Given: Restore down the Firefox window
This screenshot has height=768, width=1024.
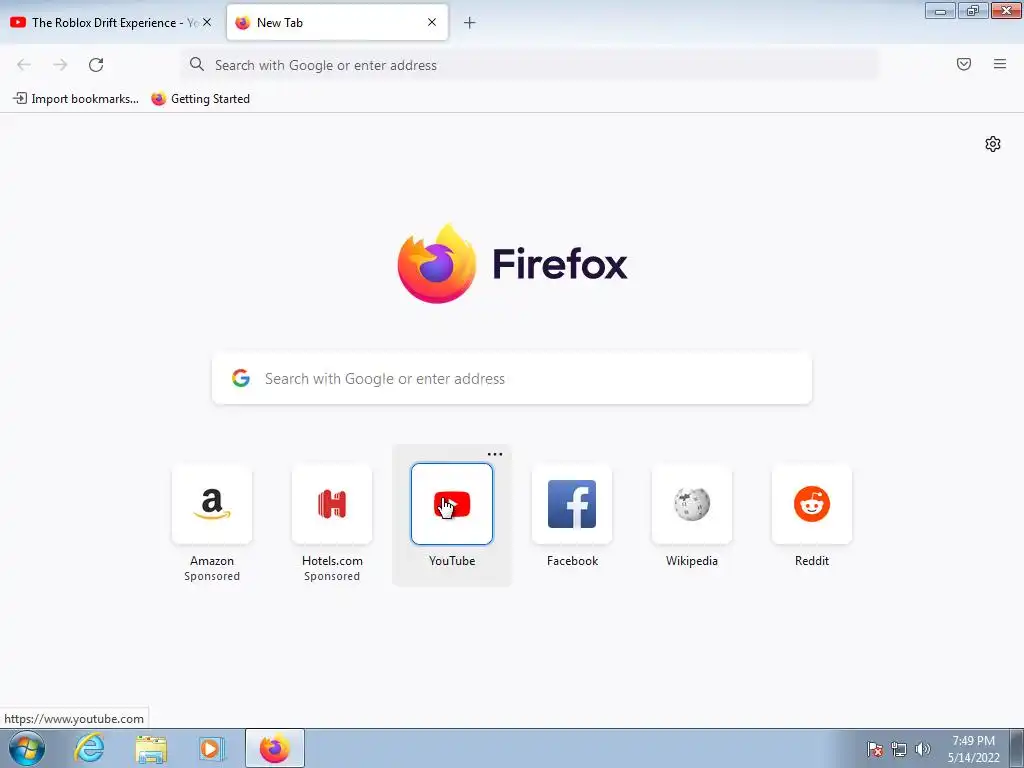Looking at the screenshot, I should (973, 11).
